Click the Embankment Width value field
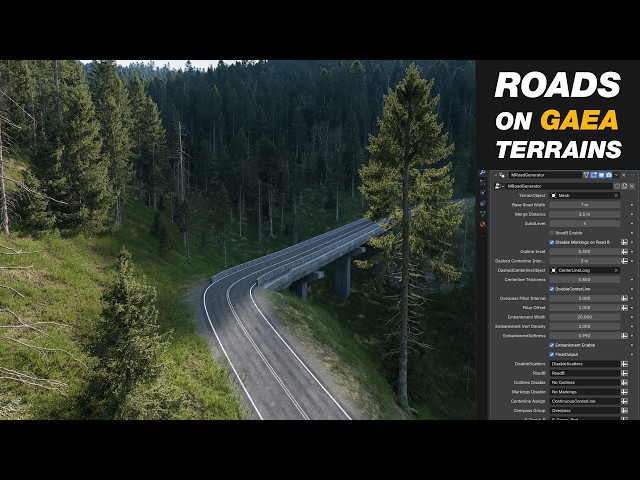The width and height of the screenshot is (640, 480). pyautogui.click(x=584, y=317)
